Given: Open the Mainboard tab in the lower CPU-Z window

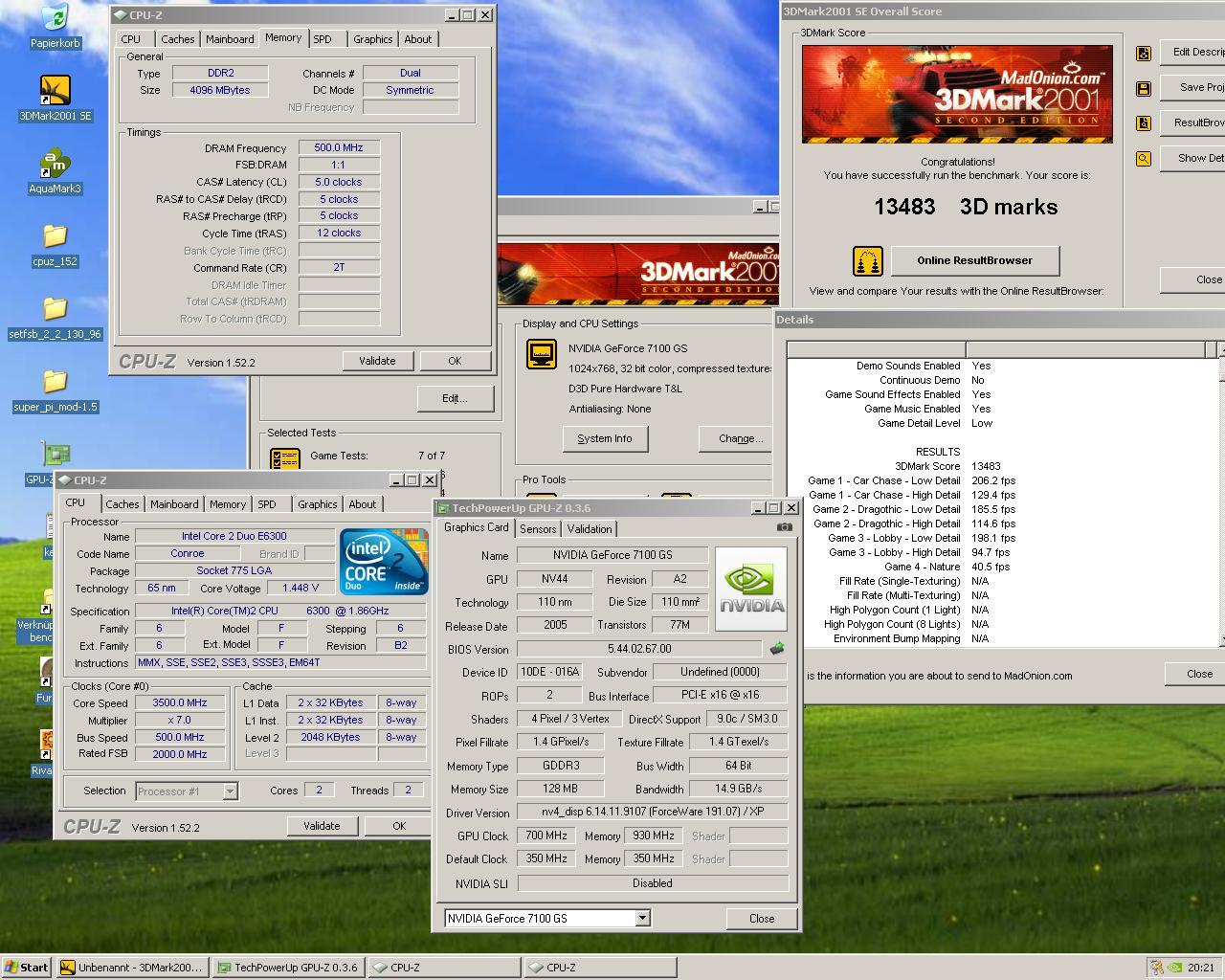Looking at the screenshot, I should (x=174, y=504).
